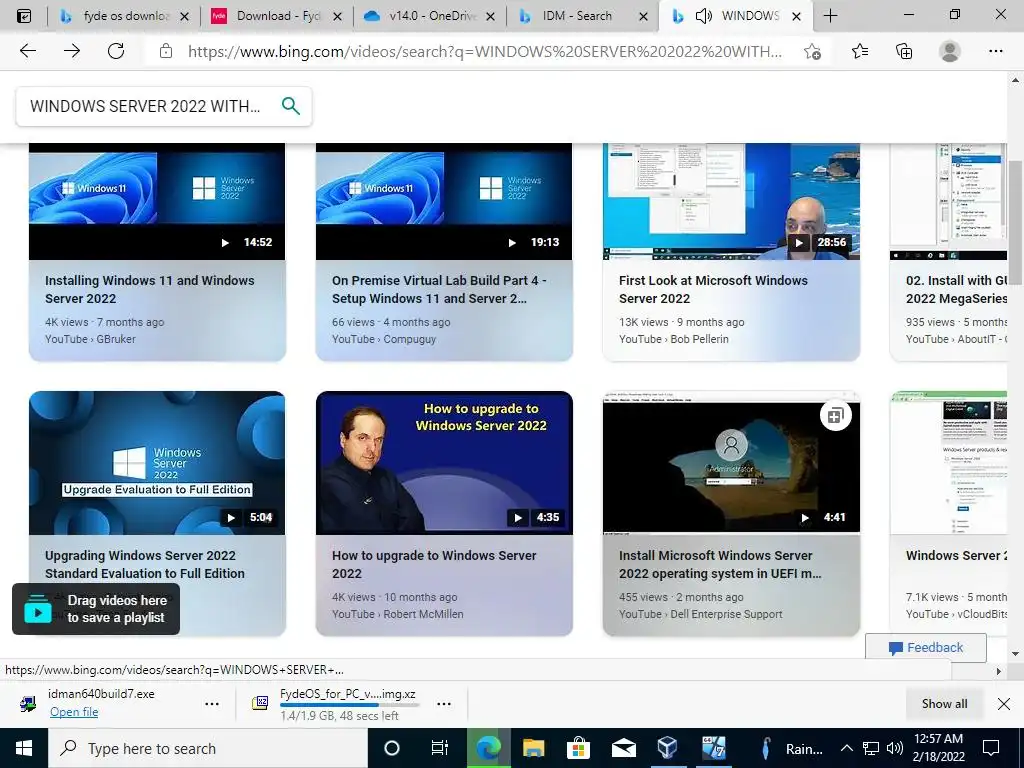The width and height of the screenshot is (1024, 768).
Task: Send Feedback to Bing
Action: tap(926, 648)
